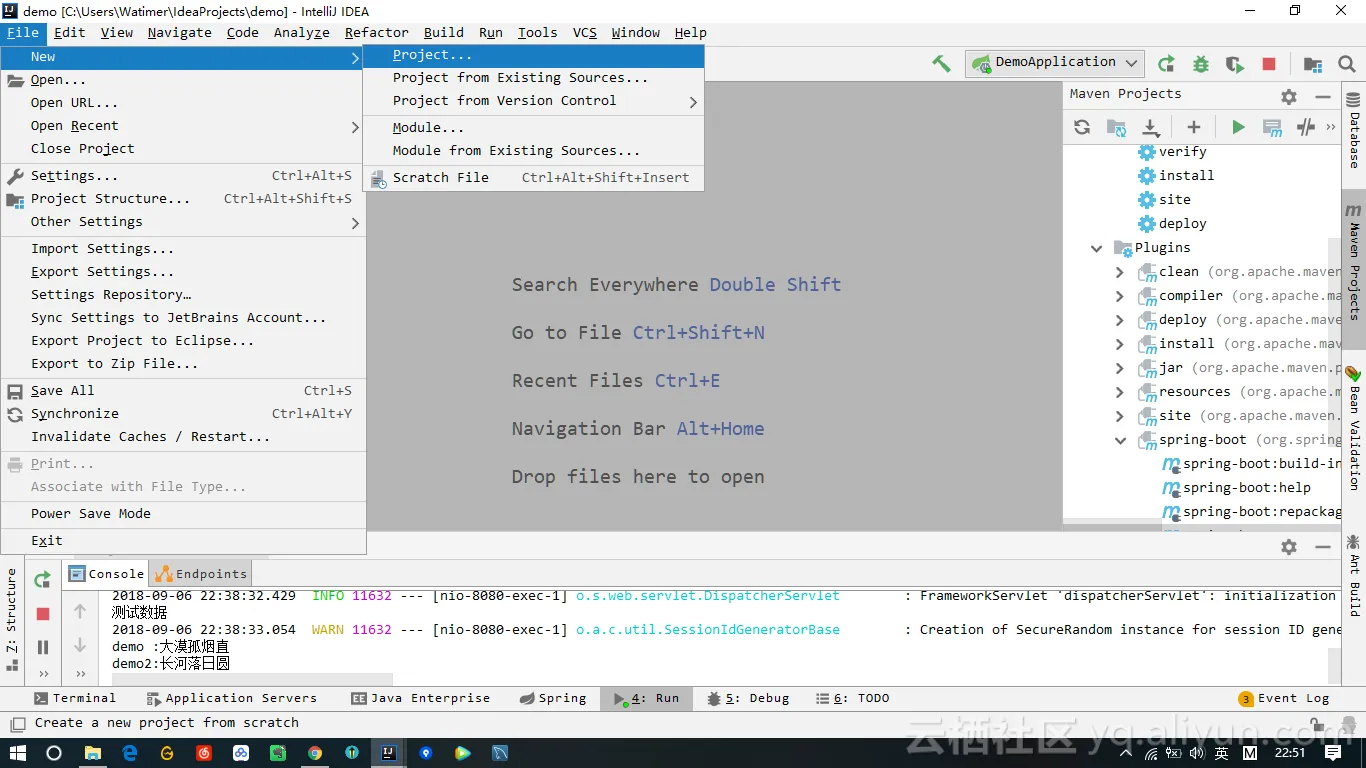Expand the resources plugin node
This screenshot has width=1366, height=768.
point(1120,392)
